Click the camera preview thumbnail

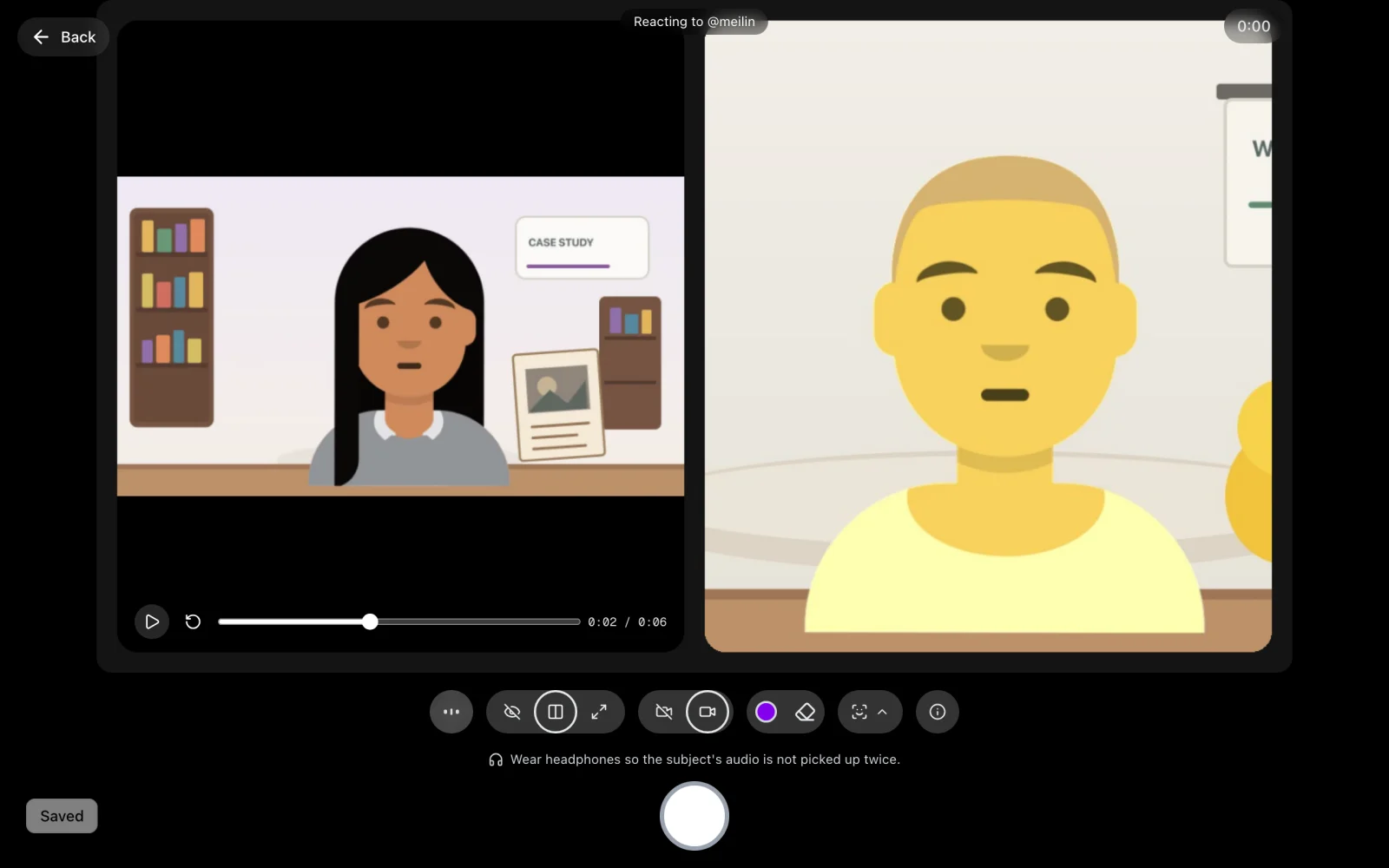[x=988, y=336]
